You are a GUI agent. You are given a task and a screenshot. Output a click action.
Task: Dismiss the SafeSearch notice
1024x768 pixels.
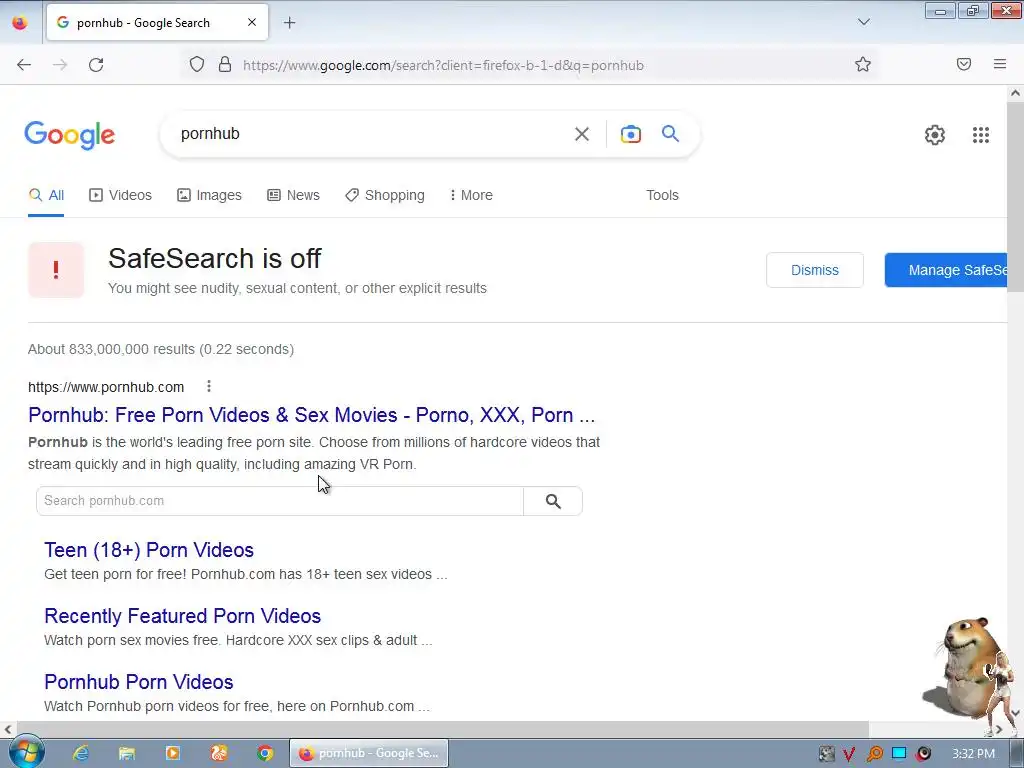(814, 270)
